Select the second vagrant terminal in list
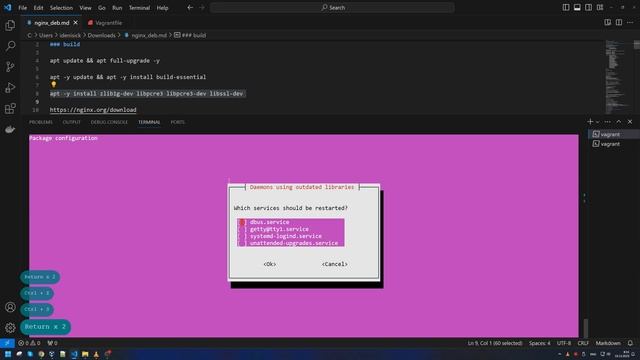 pyautogui.click(x=614, y=144)
